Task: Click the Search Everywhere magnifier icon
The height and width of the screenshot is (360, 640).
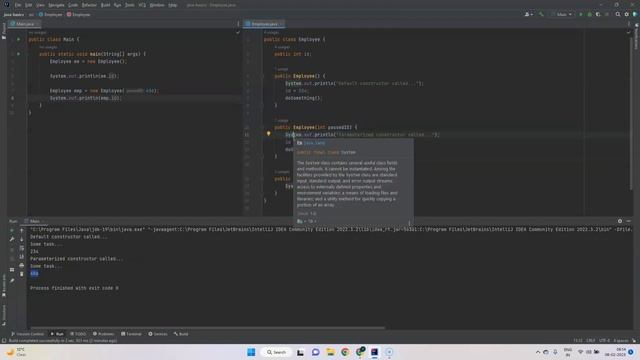Action: click(x=618, y=14)
